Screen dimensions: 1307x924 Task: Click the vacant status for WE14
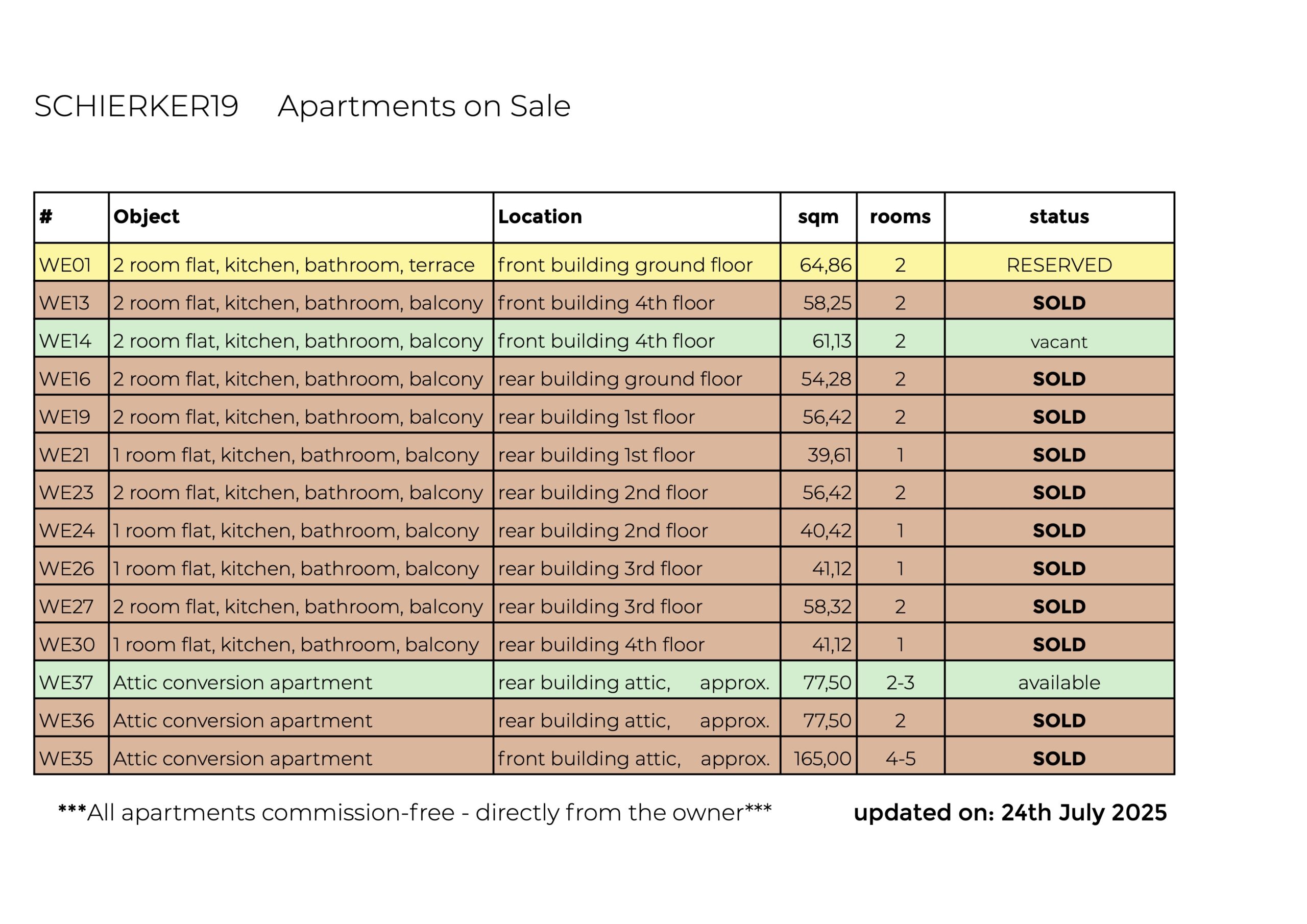tap(1059, 341)
